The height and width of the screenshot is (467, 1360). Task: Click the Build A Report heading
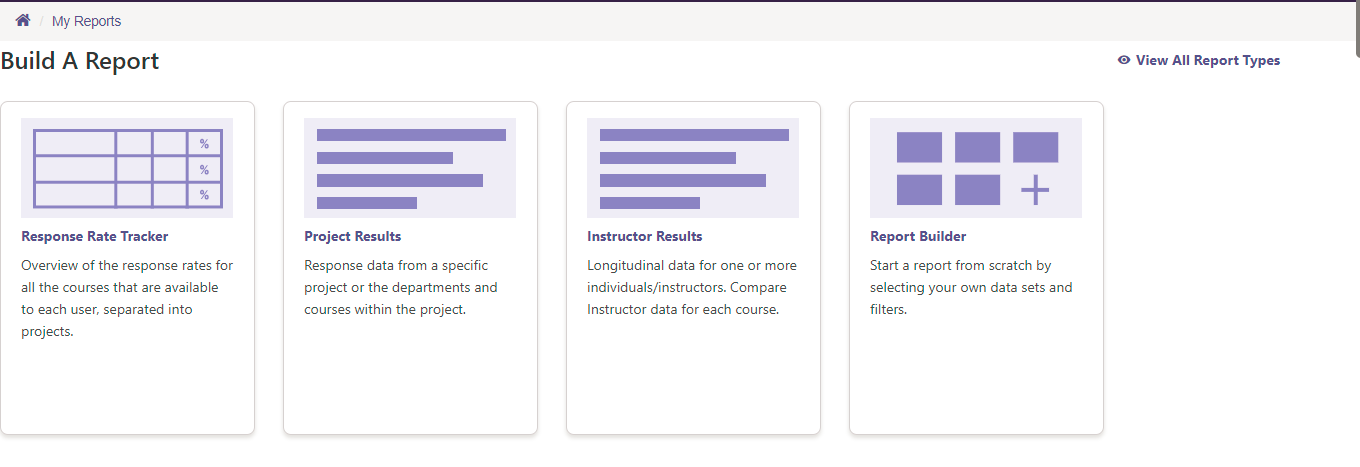pos(80,61)
